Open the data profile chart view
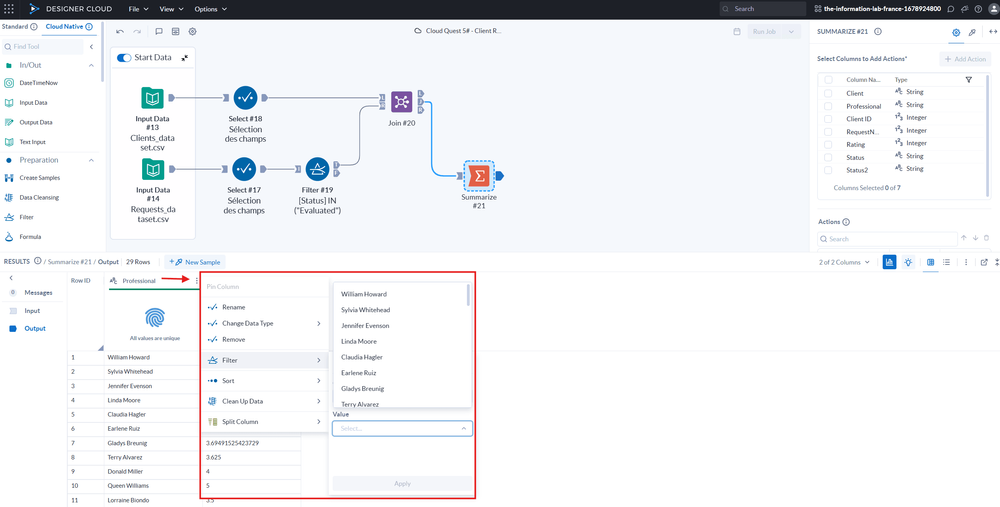 tap(889, 262)
